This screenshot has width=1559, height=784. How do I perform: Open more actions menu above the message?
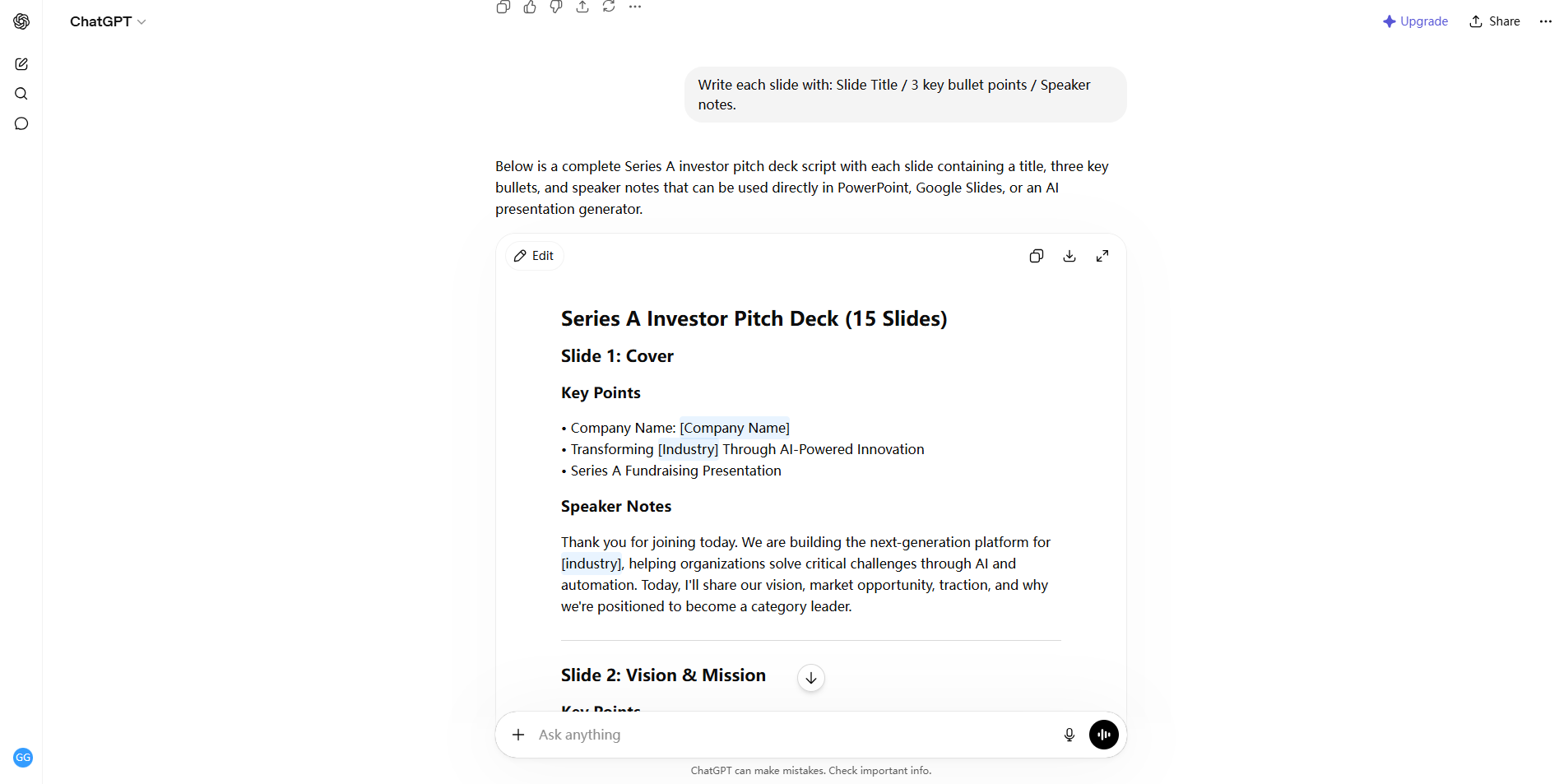pos(635,7)
